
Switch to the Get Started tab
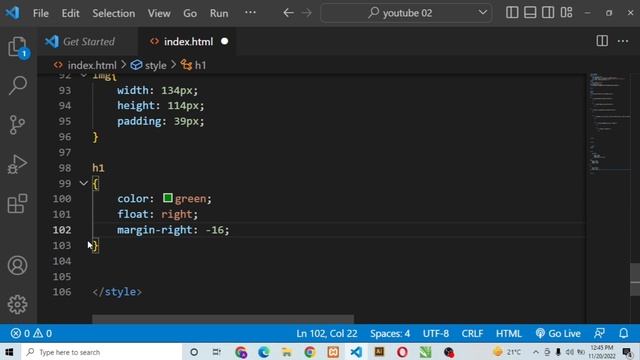88,41
